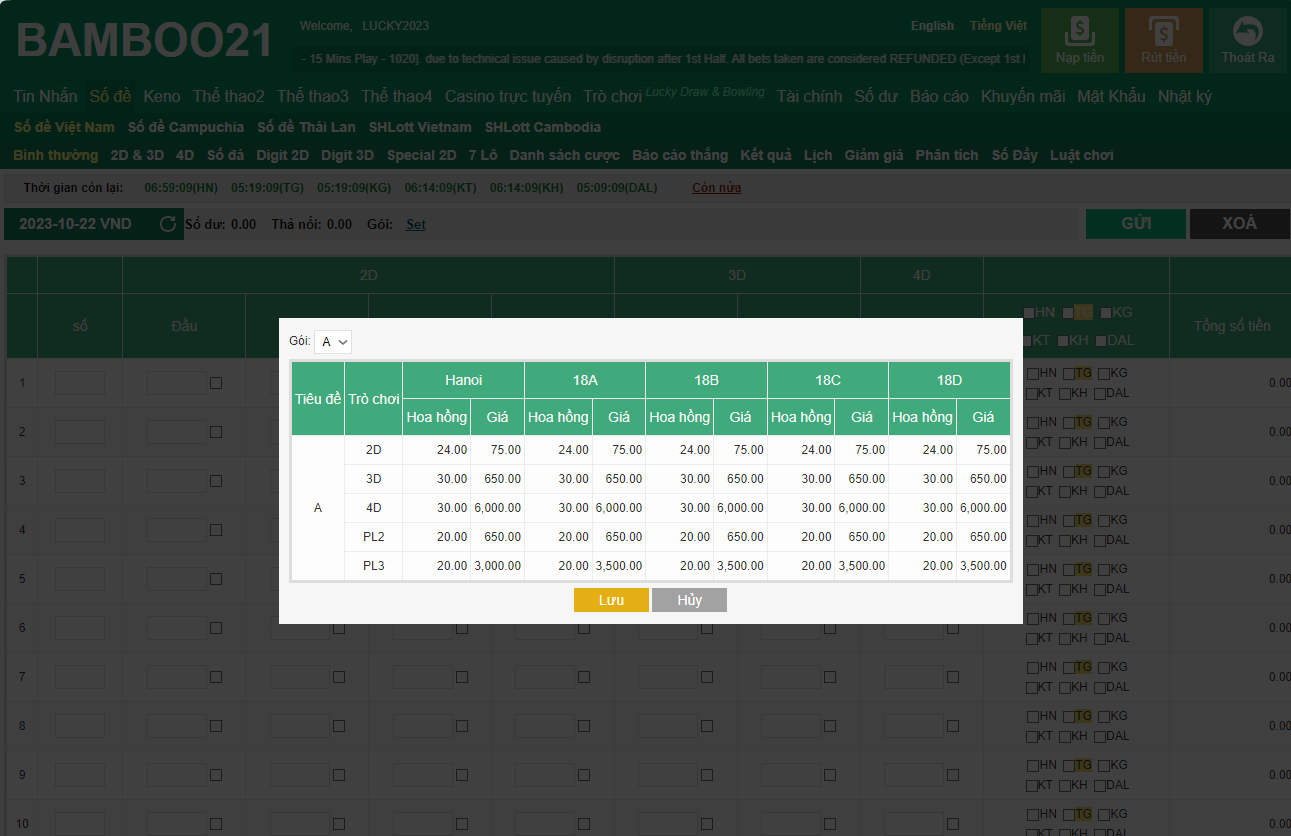Check HN checkbox in row 1
Image resolution: width=1291 pixels, height=836 pixels.
[x=1033, y=373]
